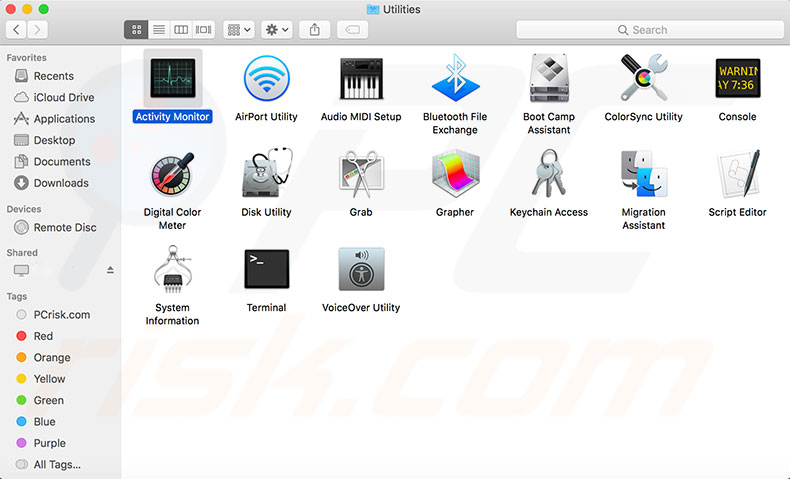Select Digital Color Meter icon
The width and height of the screenshot is (790, 479).
(173, 174)
